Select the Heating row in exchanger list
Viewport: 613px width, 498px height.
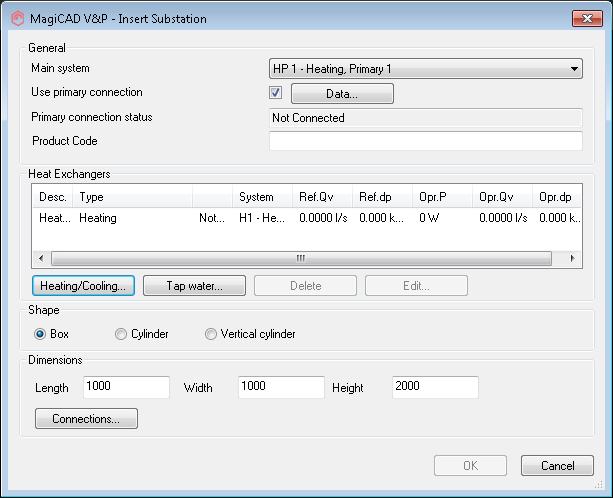tap(307, 218)
